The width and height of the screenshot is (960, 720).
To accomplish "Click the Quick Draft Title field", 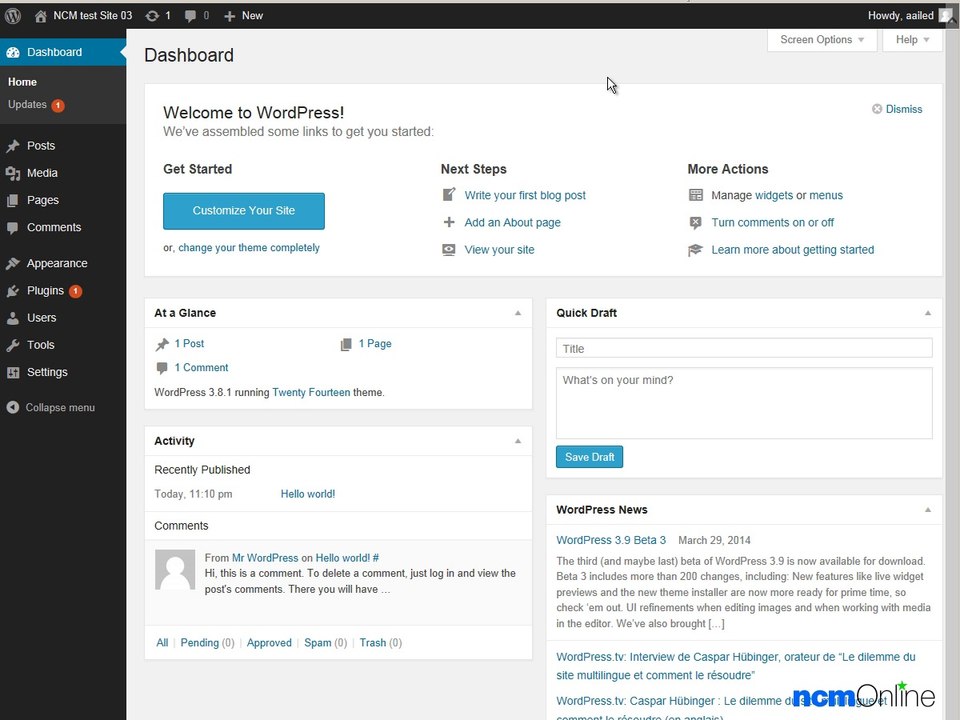I will click(x=744, y=348).
